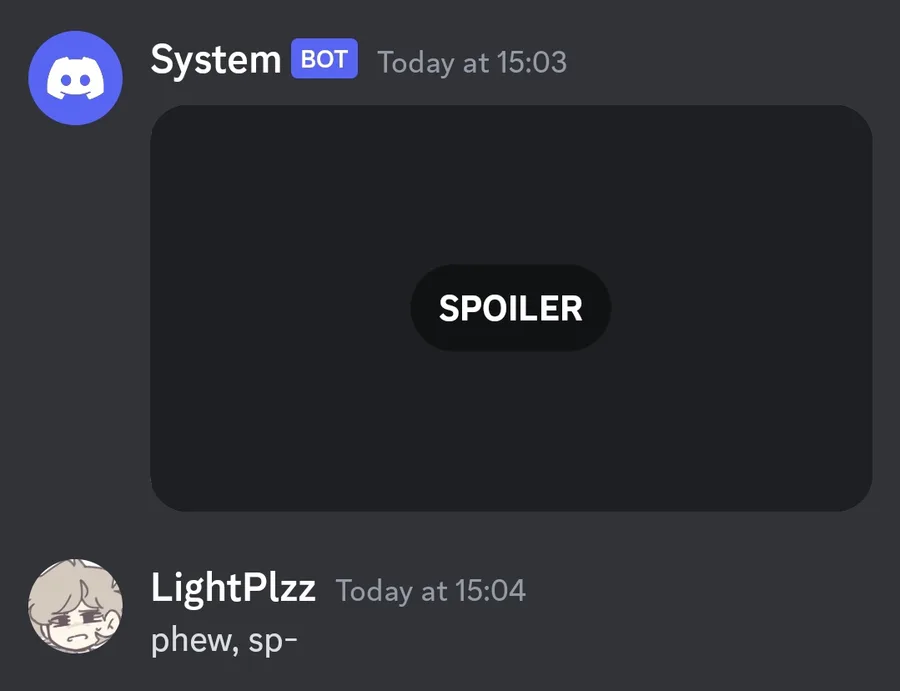Click the blue BOT tag badge

[x=324, y=59]
